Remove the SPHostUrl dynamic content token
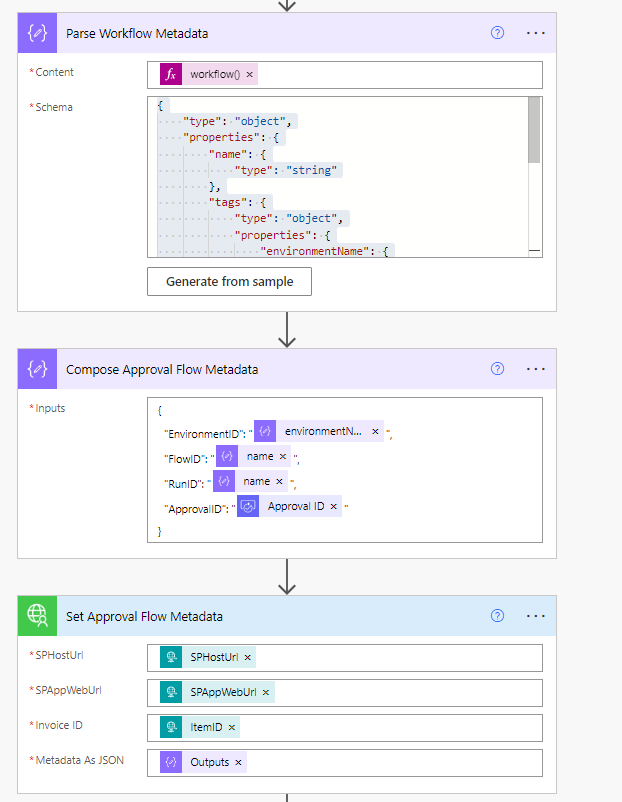 pyautogui.click(x=247, y=657)
